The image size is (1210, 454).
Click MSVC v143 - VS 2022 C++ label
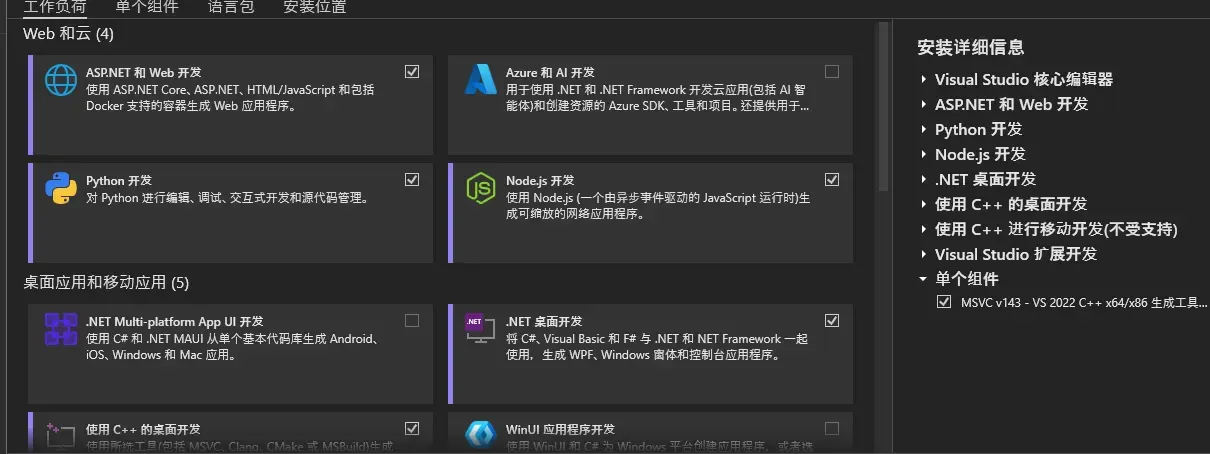coord(1084,302)
